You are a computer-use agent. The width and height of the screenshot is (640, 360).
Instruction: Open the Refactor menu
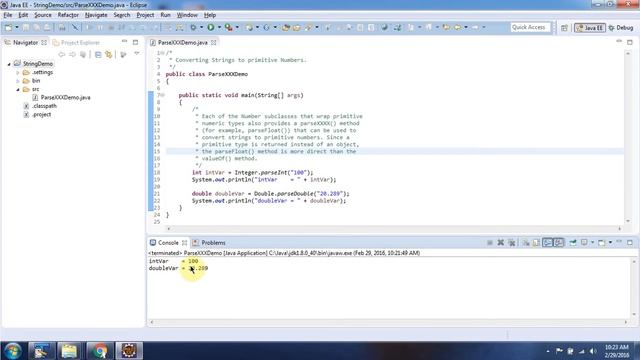68,15
